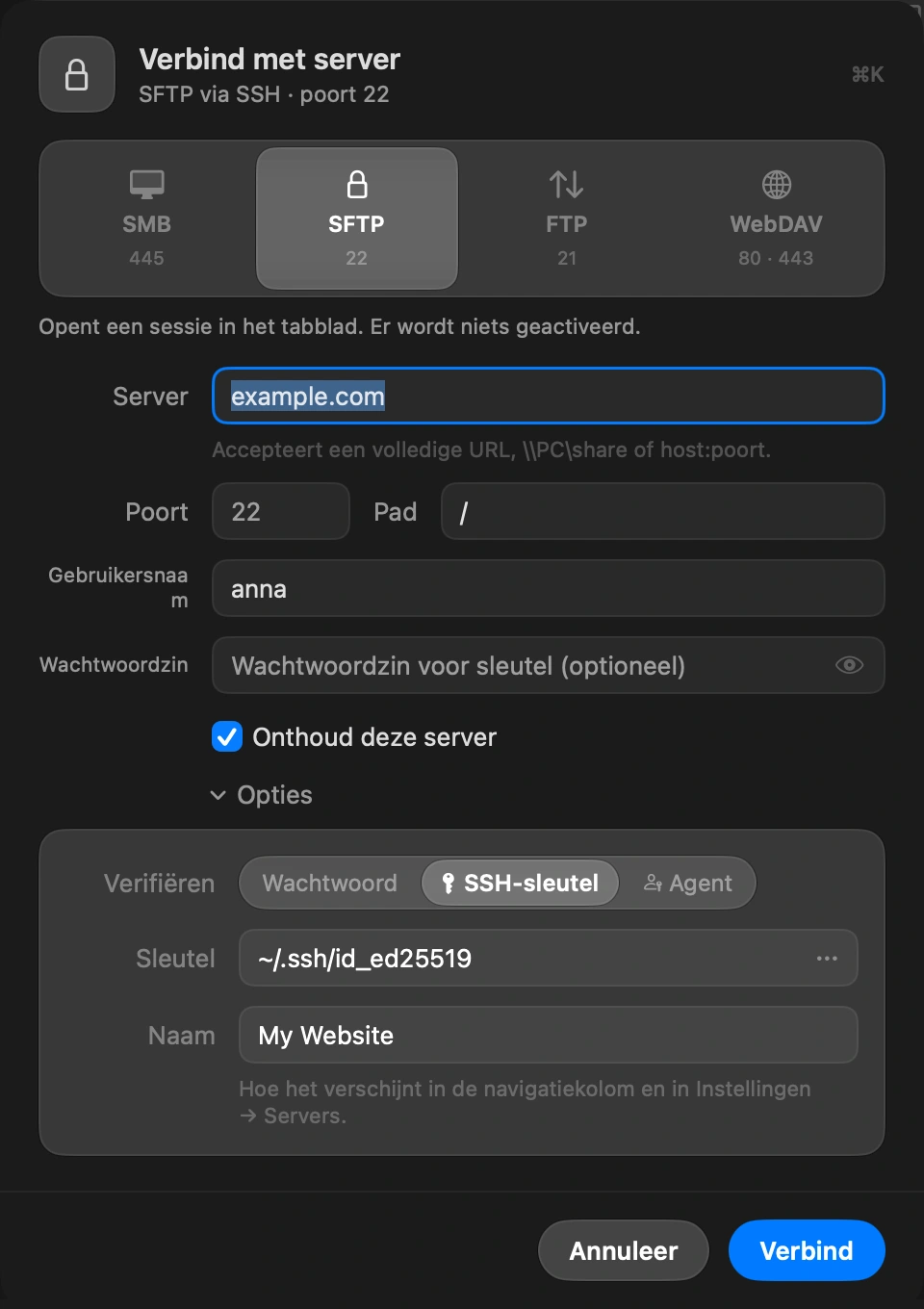The width and height of the screenshot is (924, 1309).
Task: Click the WebDAV globe icon
Action: [x=777, y=184]
